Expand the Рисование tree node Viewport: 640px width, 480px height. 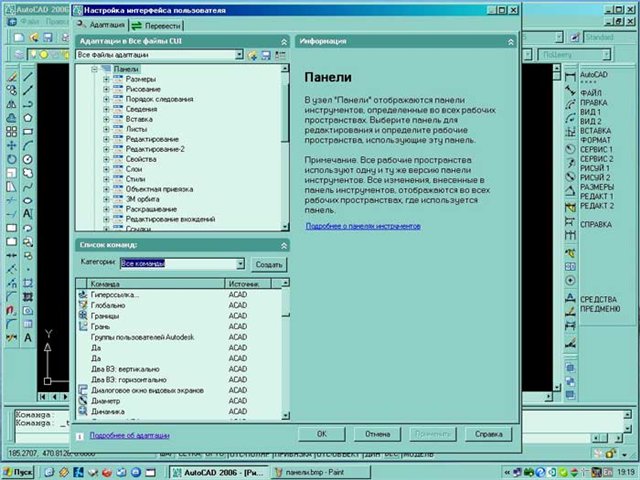(x=106, y=89)
